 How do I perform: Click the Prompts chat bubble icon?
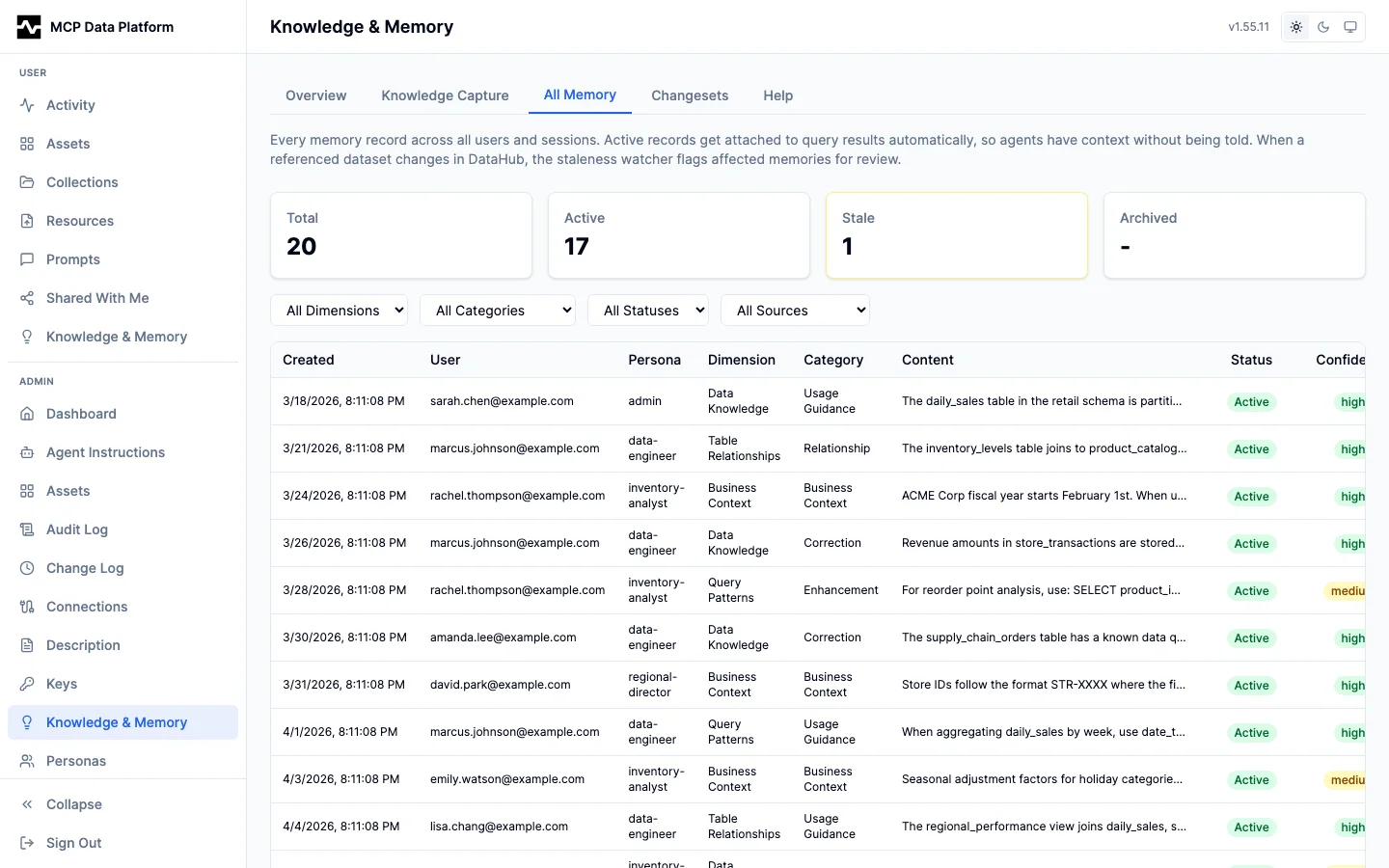point(27,259)
